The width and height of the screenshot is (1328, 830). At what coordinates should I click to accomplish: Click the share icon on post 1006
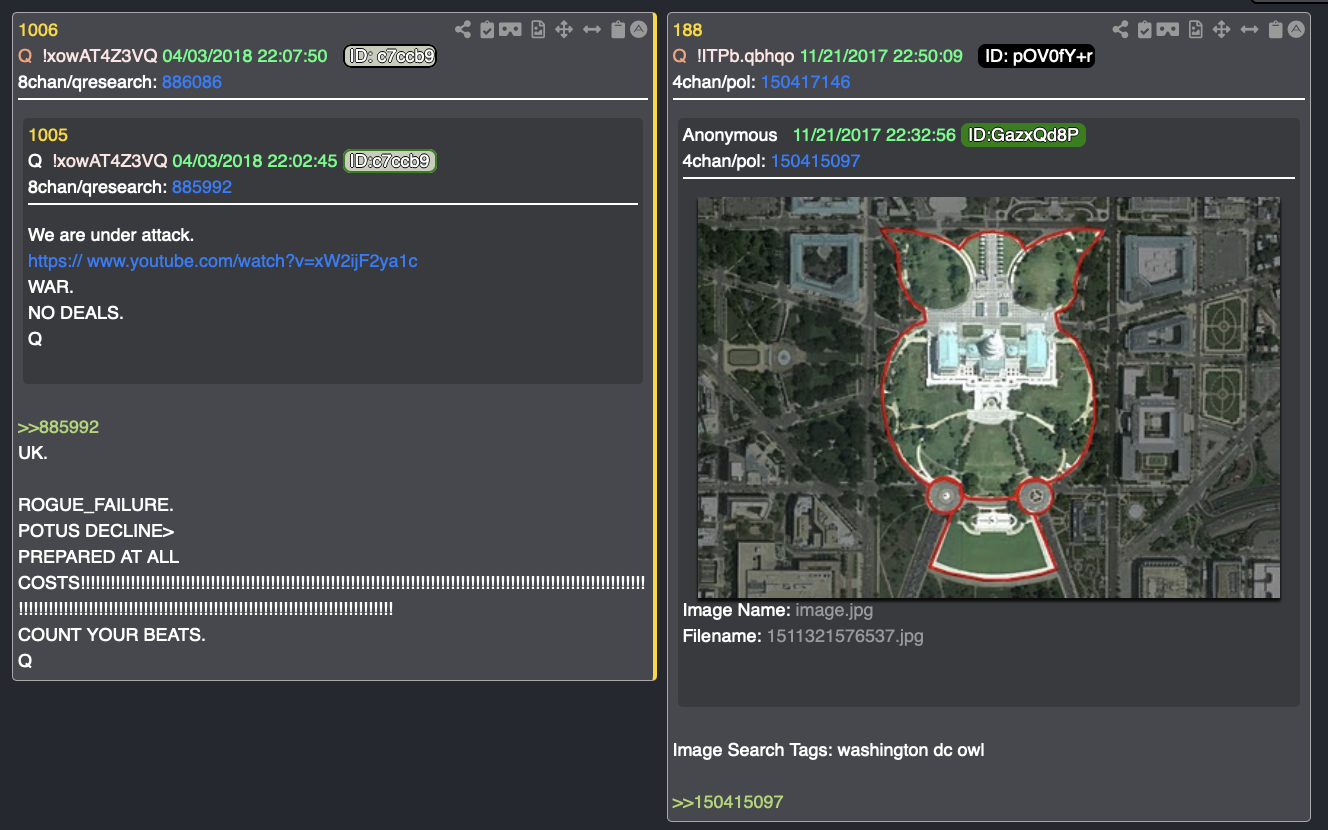[463, 30]
